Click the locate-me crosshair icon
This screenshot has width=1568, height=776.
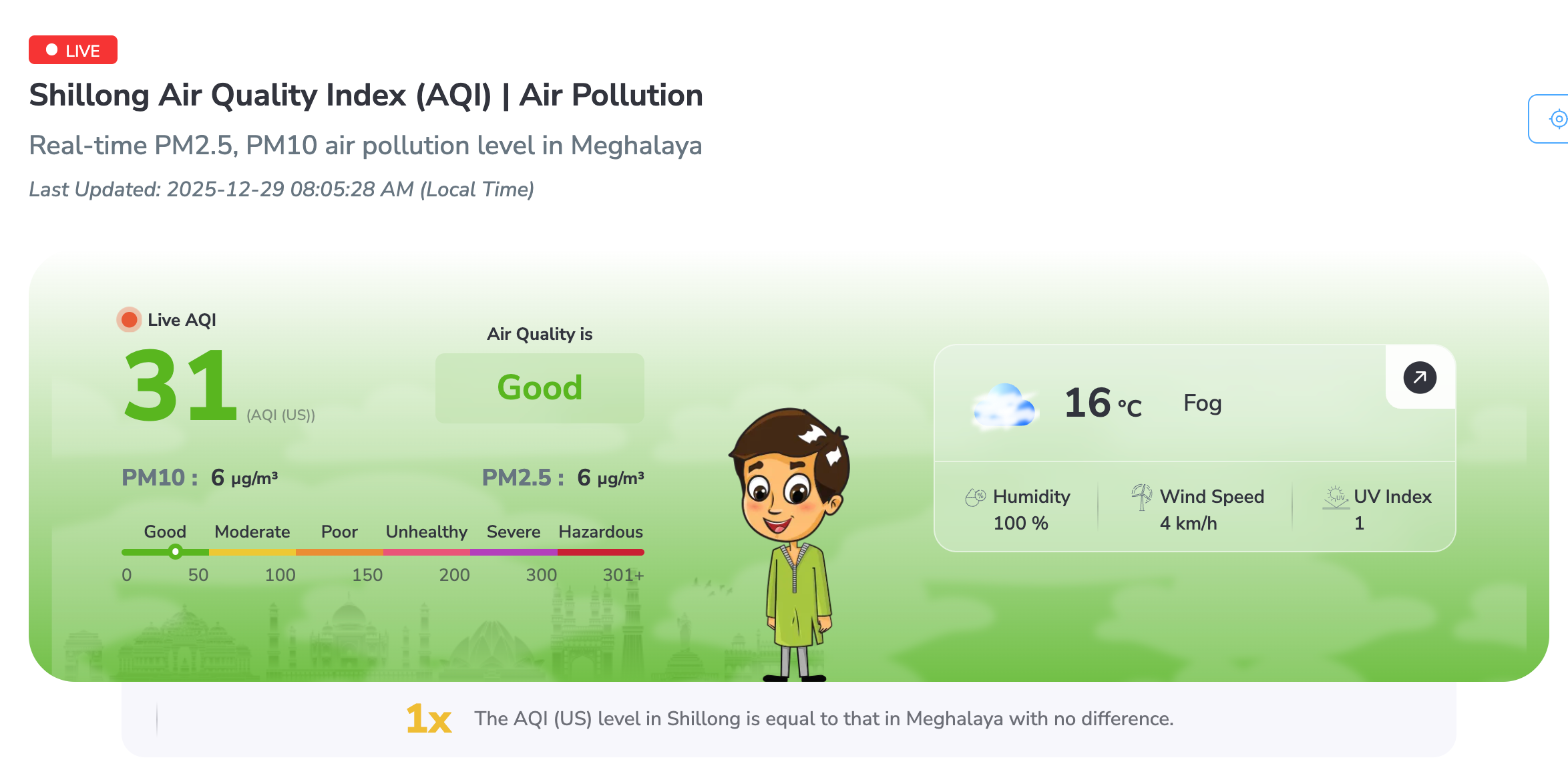(1558, 119)
